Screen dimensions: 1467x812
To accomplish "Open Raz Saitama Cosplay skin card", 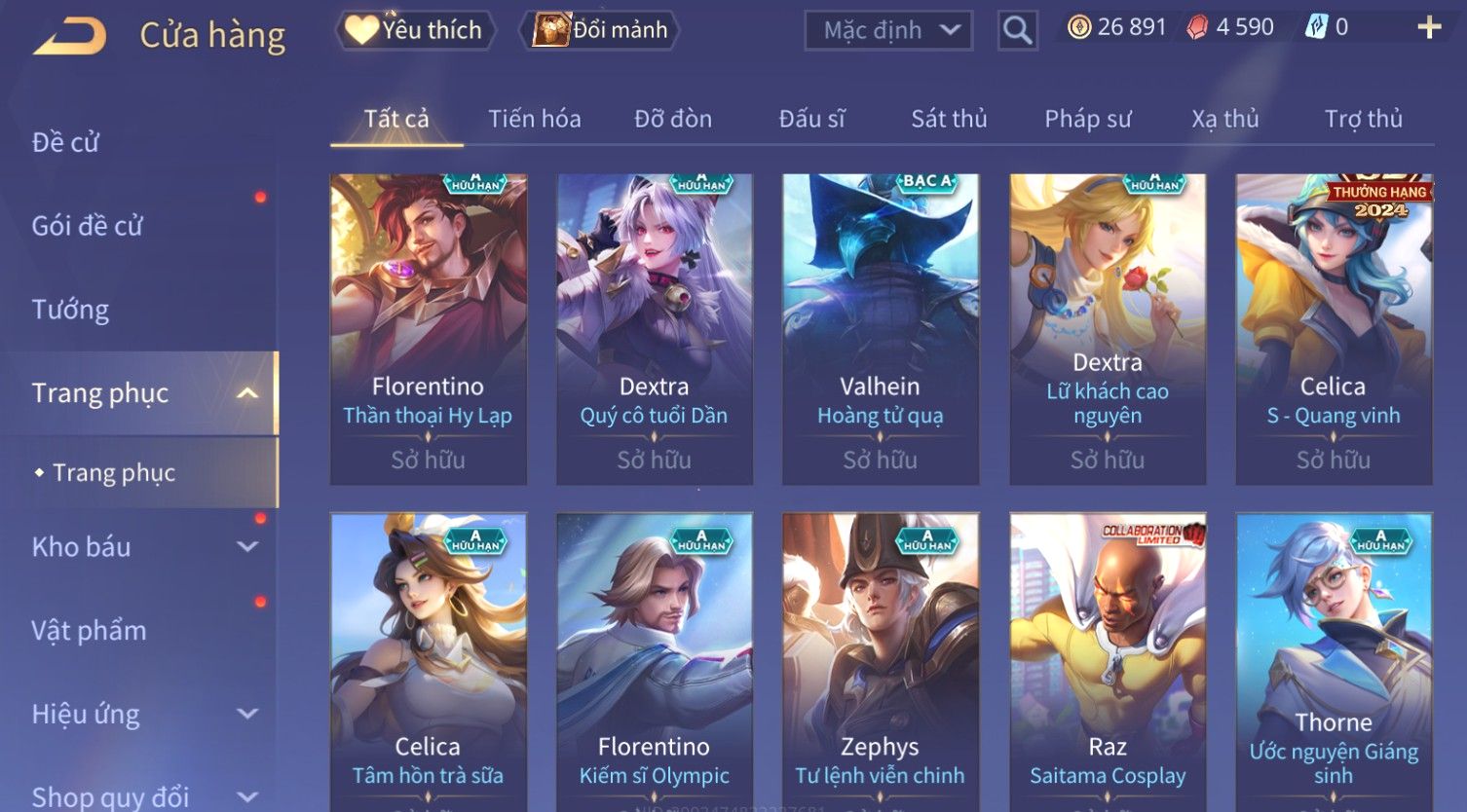I will [1108, 662].
